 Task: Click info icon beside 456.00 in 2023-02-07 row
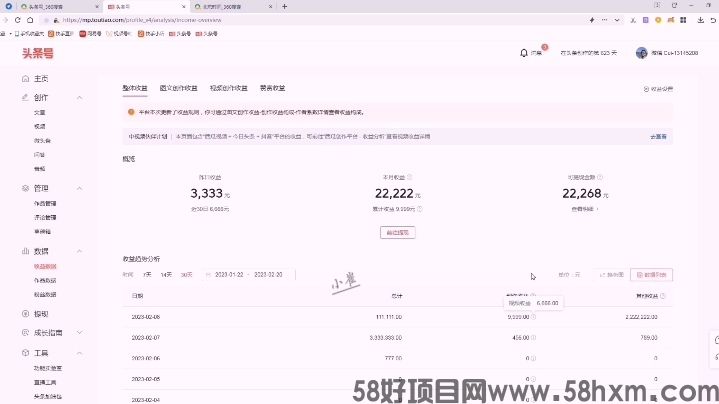pyautogui.click(x=533, y=338)
